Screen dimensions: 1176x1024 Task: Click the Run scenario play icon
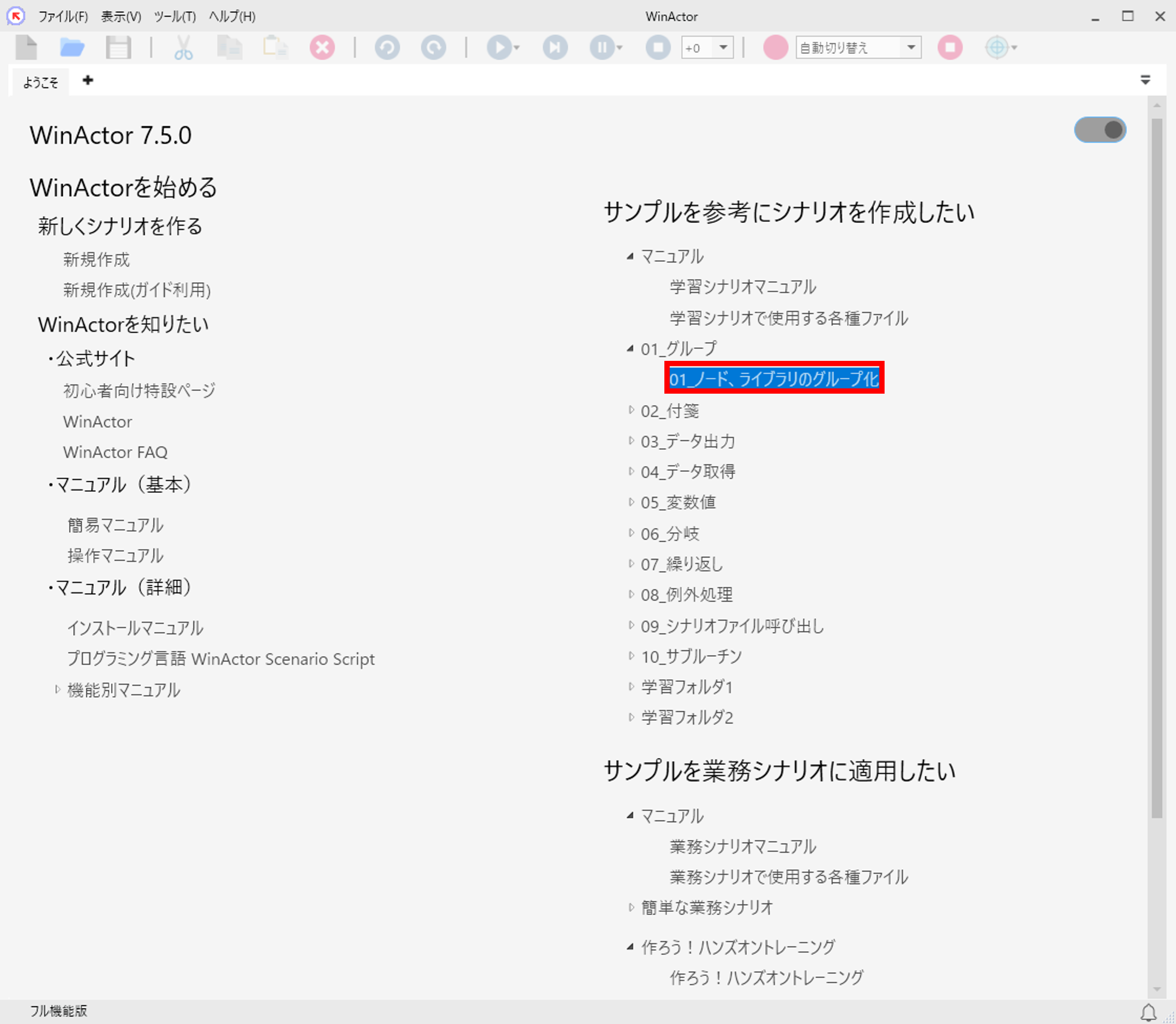pyautogui.click(x=499, y=47)
